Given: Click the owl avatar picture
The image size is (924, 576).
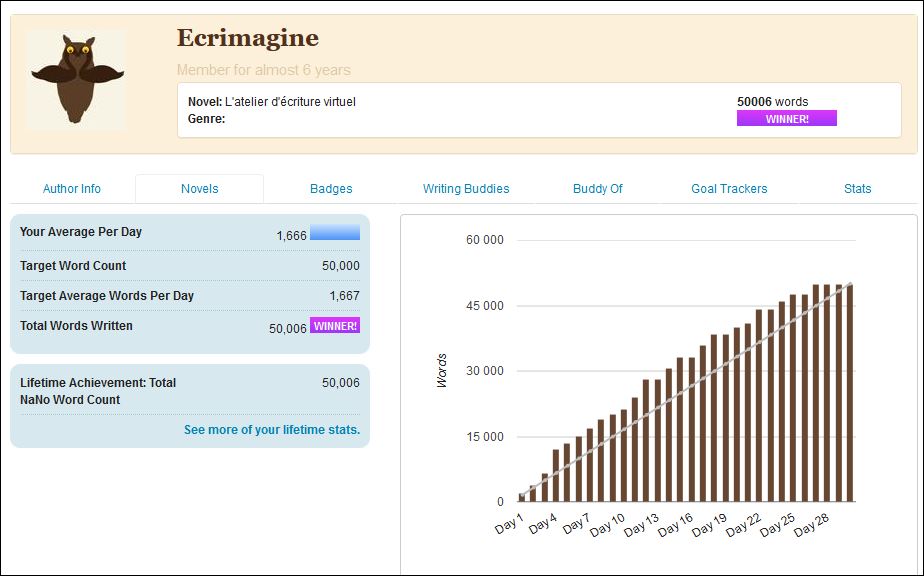Looking at the screenshot, I should click(77, 80).
